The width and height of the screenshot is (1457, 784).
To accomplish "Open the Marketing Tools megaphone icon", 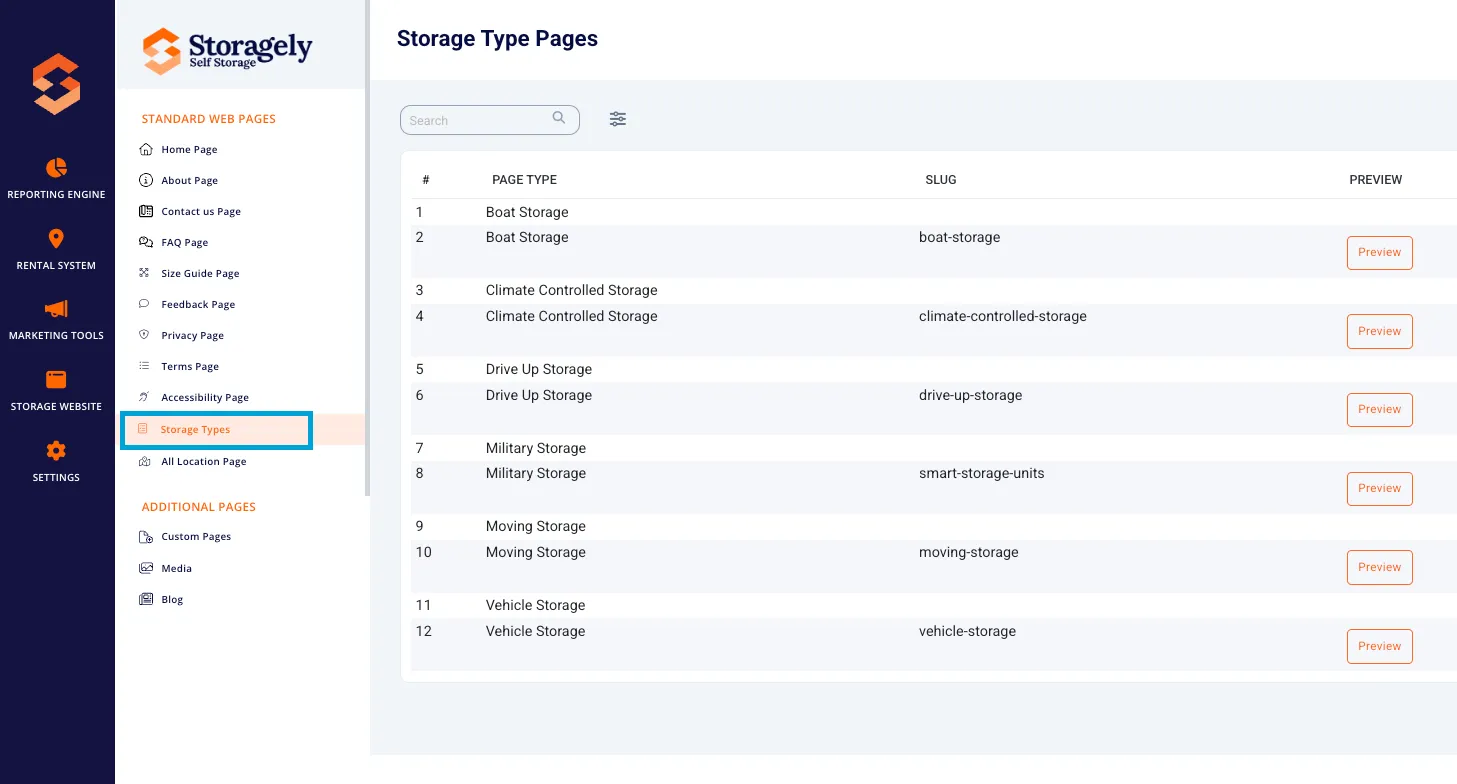I will pyautogui.click(x=56, y=309).
